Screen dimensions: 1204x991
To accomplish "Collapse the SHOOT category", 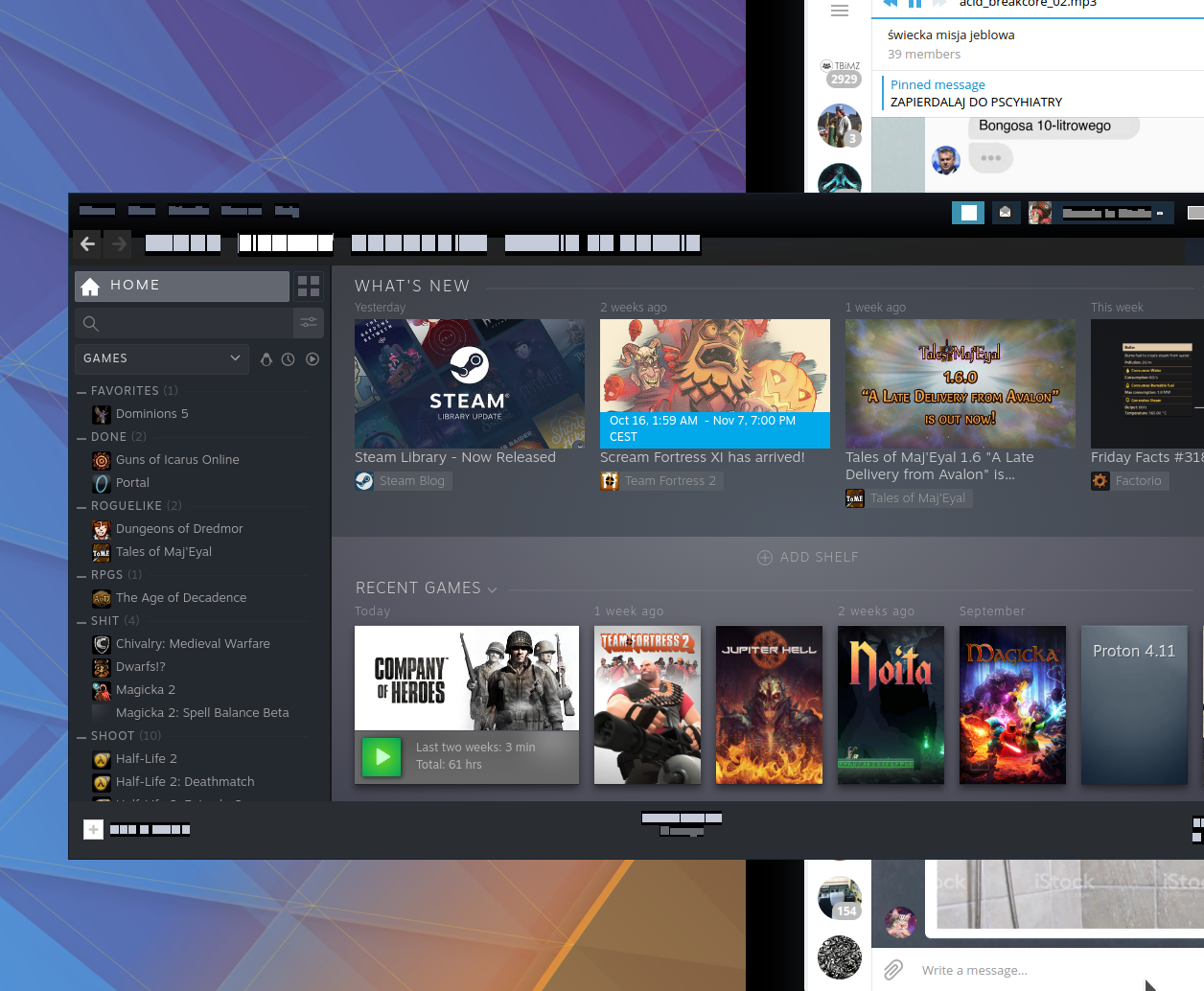I will click(x=82, y=736).
